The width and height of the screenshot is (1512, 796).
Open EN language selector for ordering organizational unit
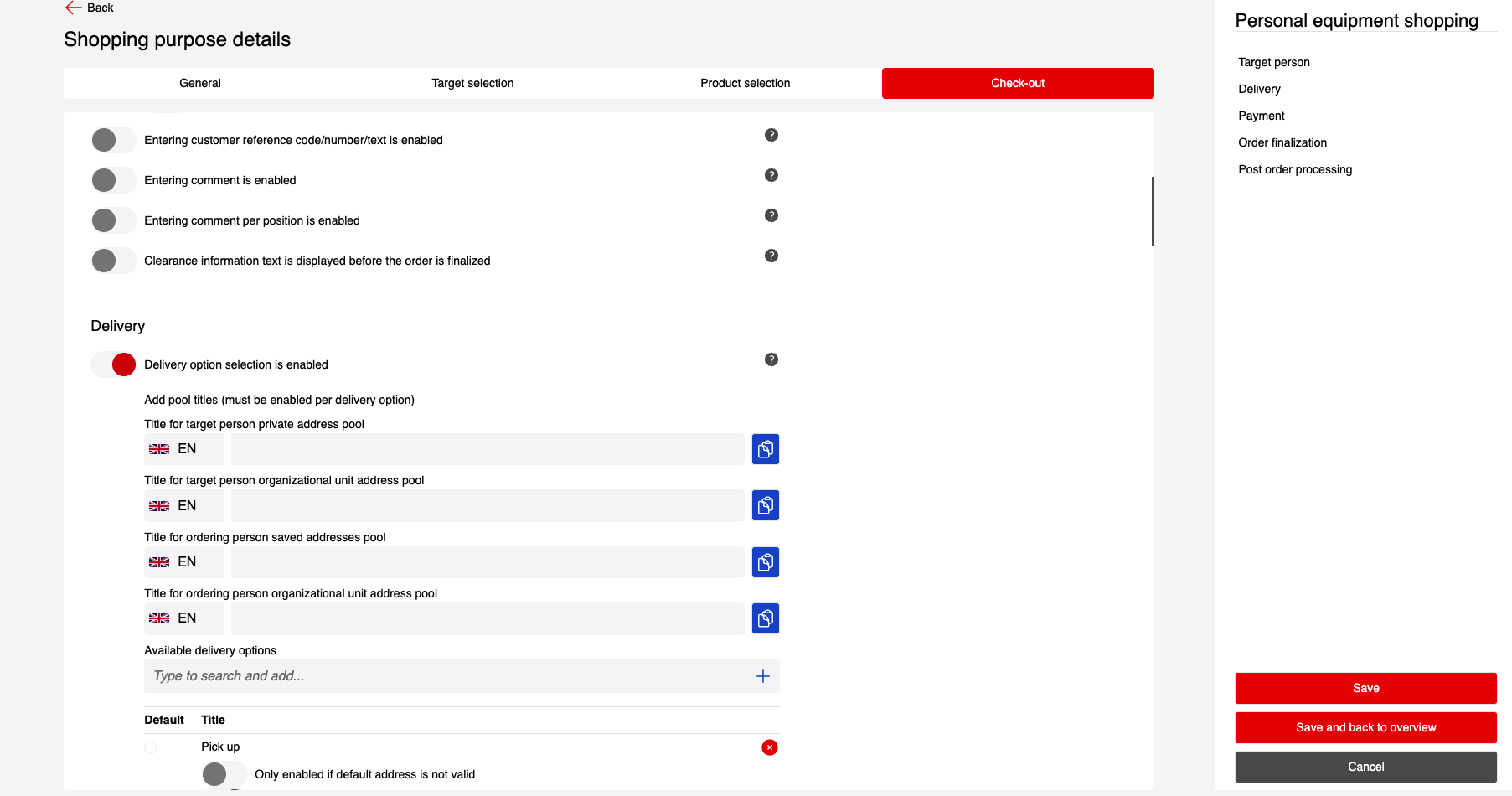(x=183, y=618)
